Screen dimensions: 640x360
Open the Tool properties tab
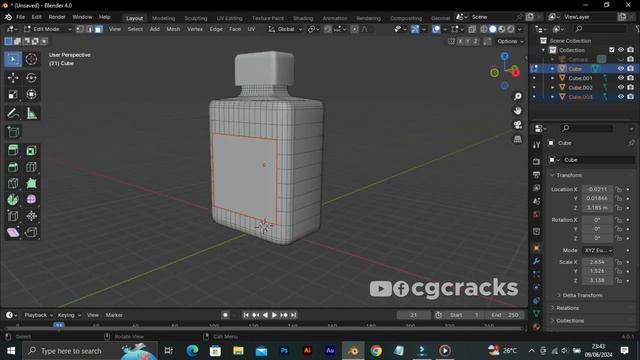(x=536, y=145)
